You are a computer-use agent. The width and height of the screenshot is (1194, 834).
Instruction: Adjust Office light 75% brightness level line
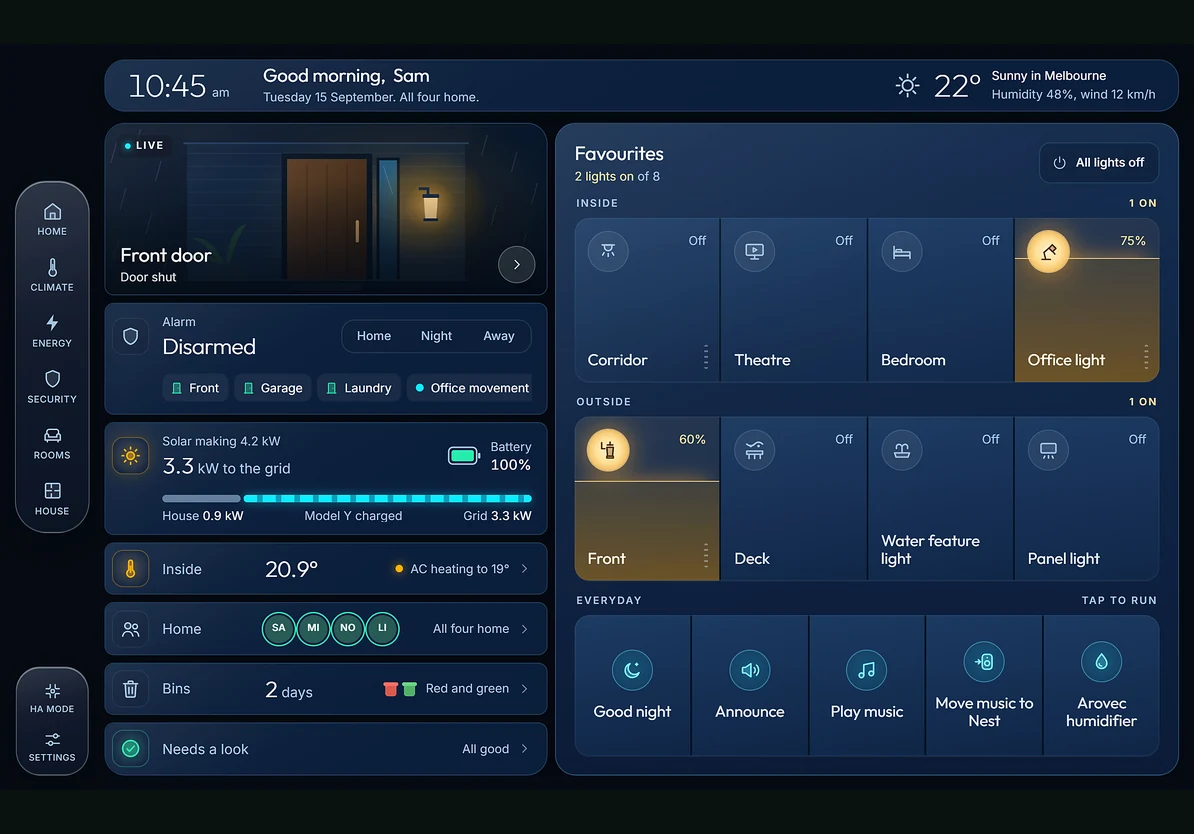click(x=1087, y=258)
